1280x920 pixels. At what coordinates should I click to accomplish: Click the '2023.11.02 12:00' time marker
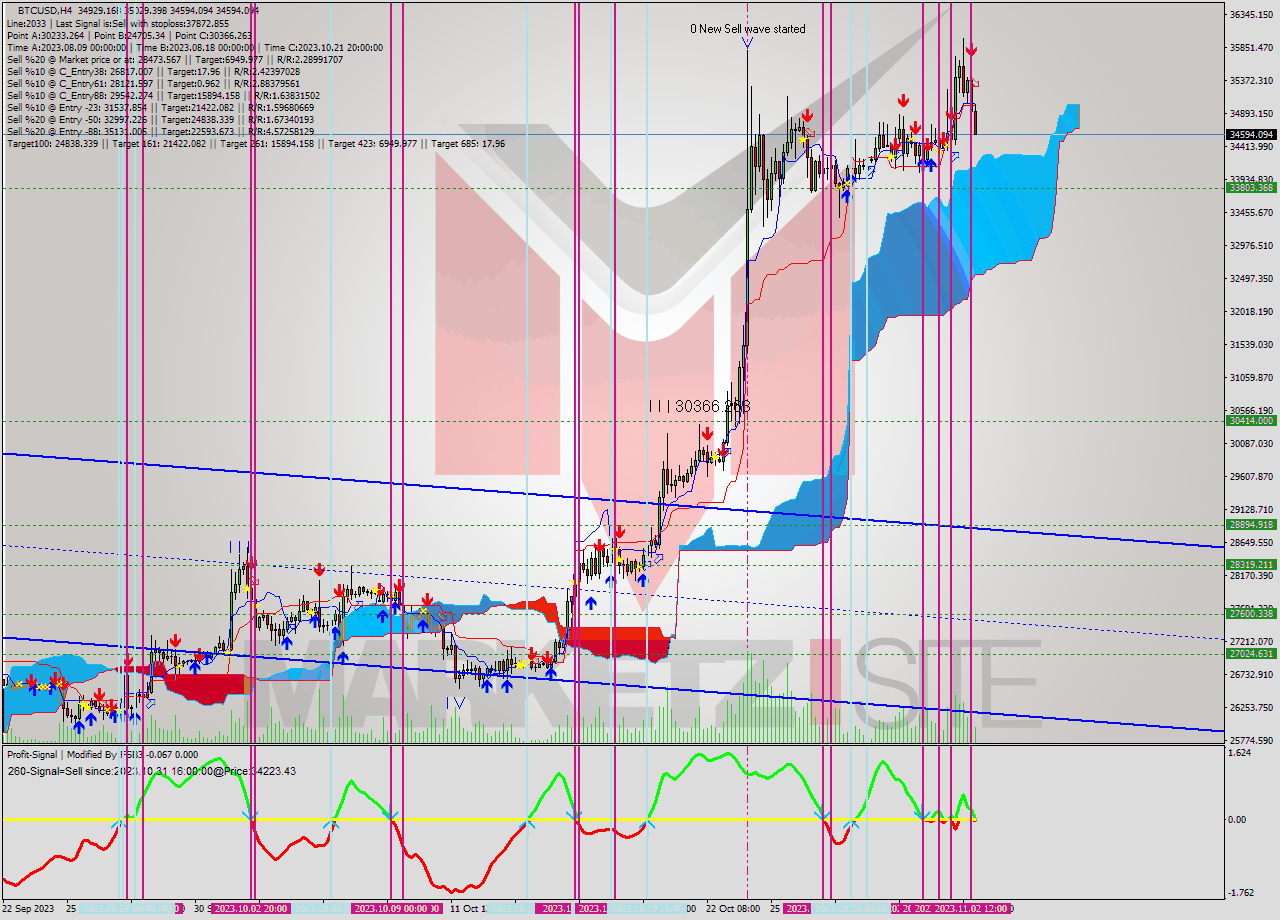(x=973, y=909)
